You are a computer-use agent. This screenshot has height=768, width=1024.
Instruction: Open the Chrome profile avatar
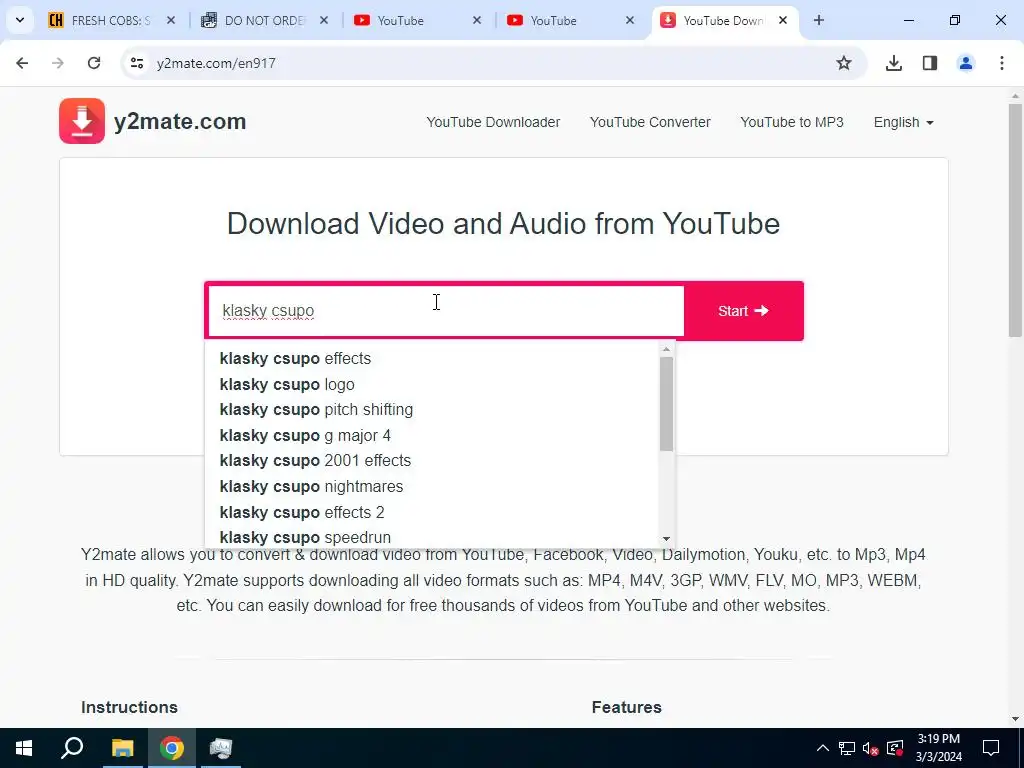[x=965, y=63]
